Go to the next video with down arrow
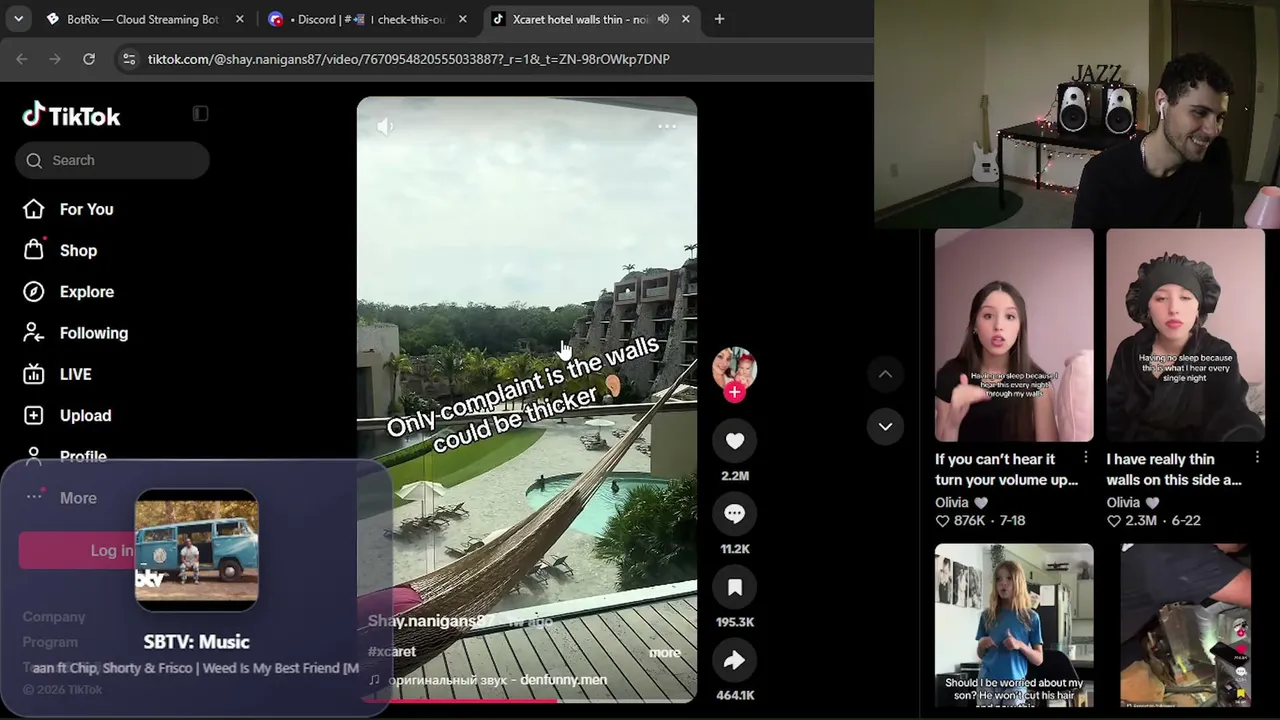Screen dimensions: 1280x720 click(885, 426)
